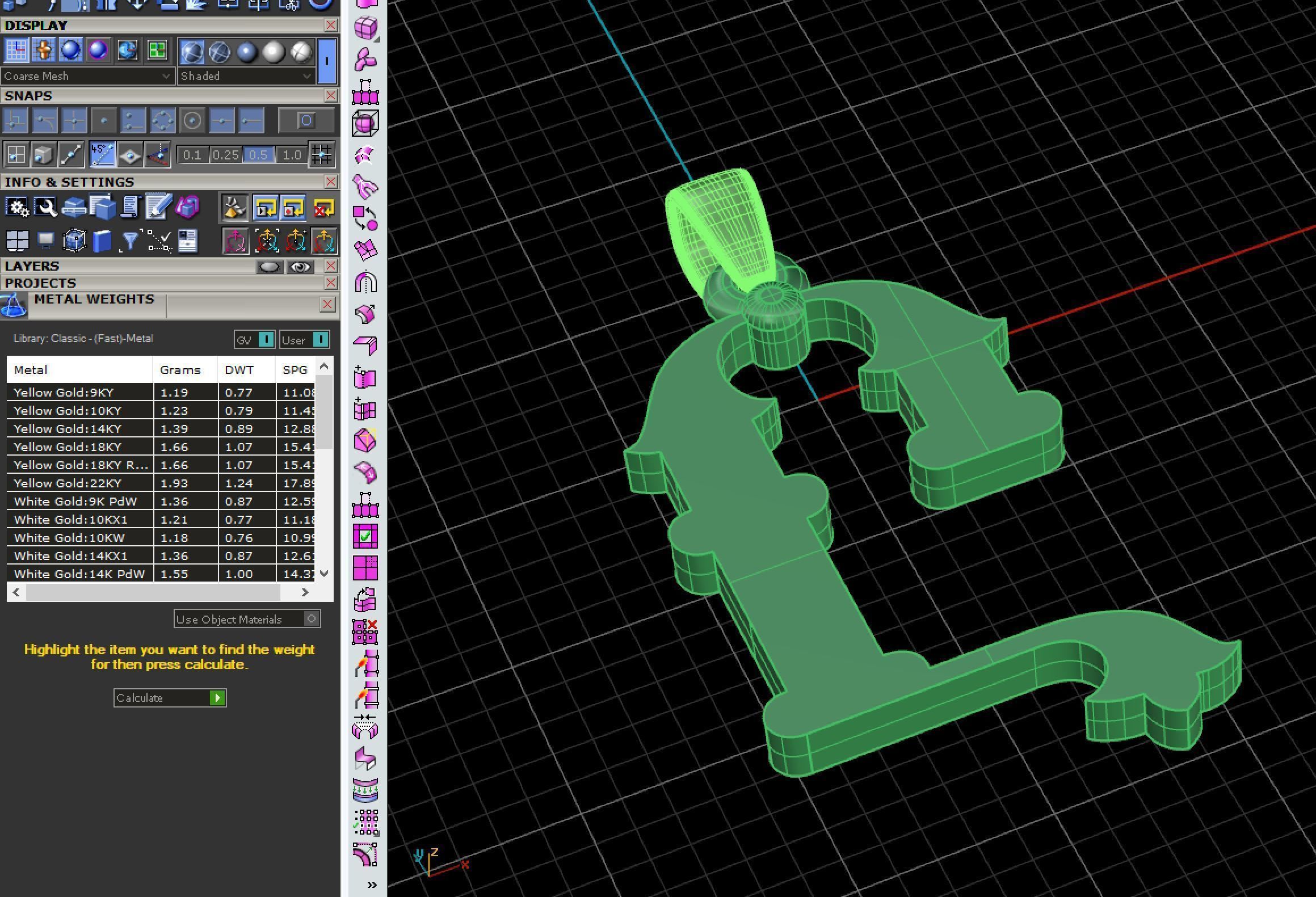Open the gears options icon in Info & Settings
The height and width of the screenshot is (897, 1316).
coord(18,208)
